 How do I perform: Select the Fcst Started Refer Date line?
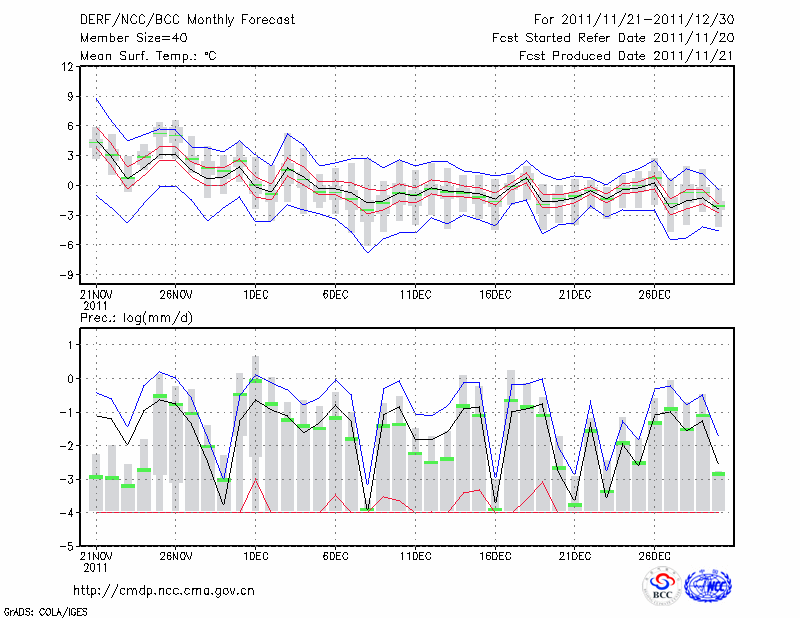point(613,38)
